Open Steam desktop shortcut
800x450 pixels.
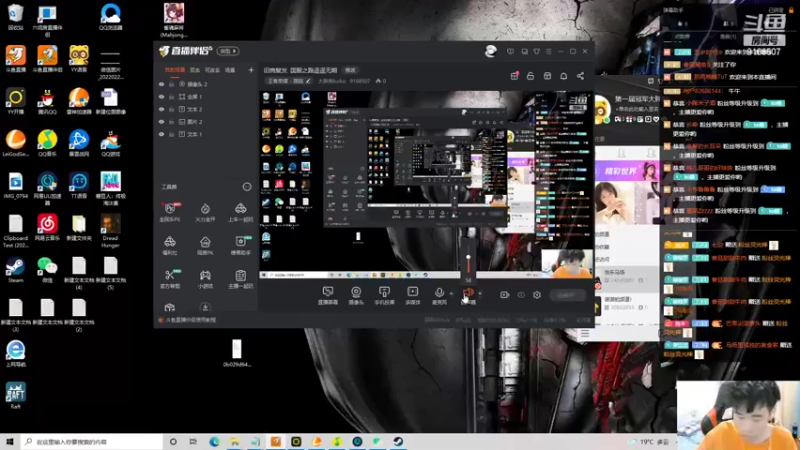pos(15,270)
